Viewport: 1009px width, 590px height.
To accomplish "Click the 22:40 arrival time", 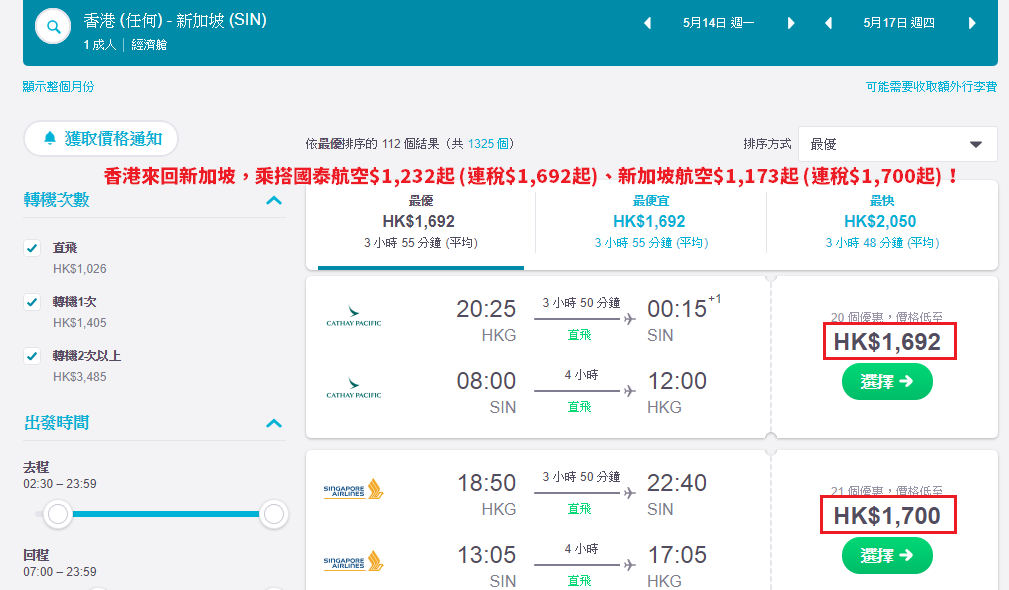I will 677,483.
